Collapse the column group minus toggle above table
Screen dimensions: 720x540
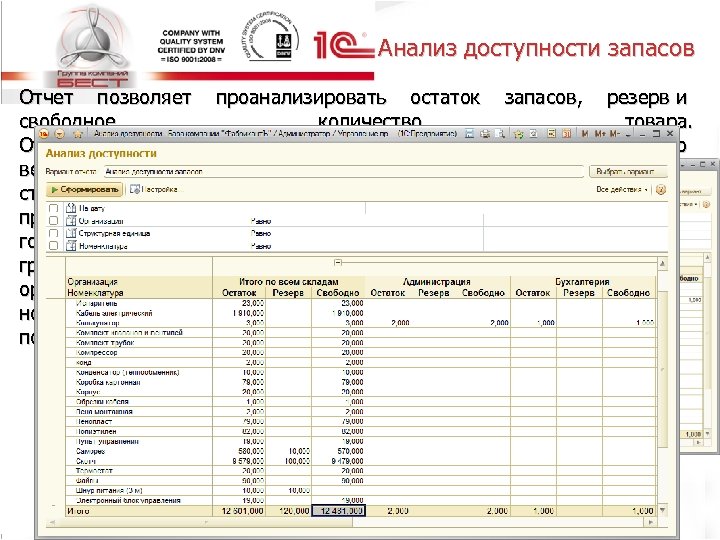click(x=338, y=262)
